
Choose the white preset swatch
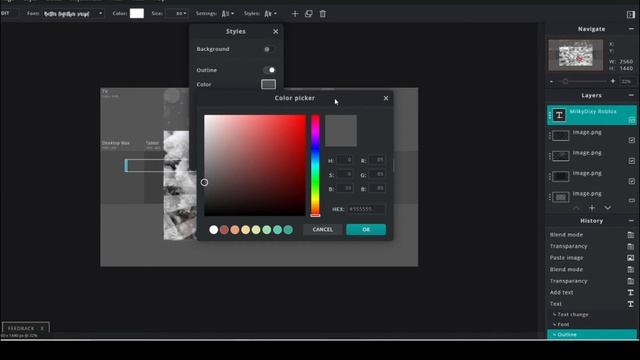[x=213, y=230]
